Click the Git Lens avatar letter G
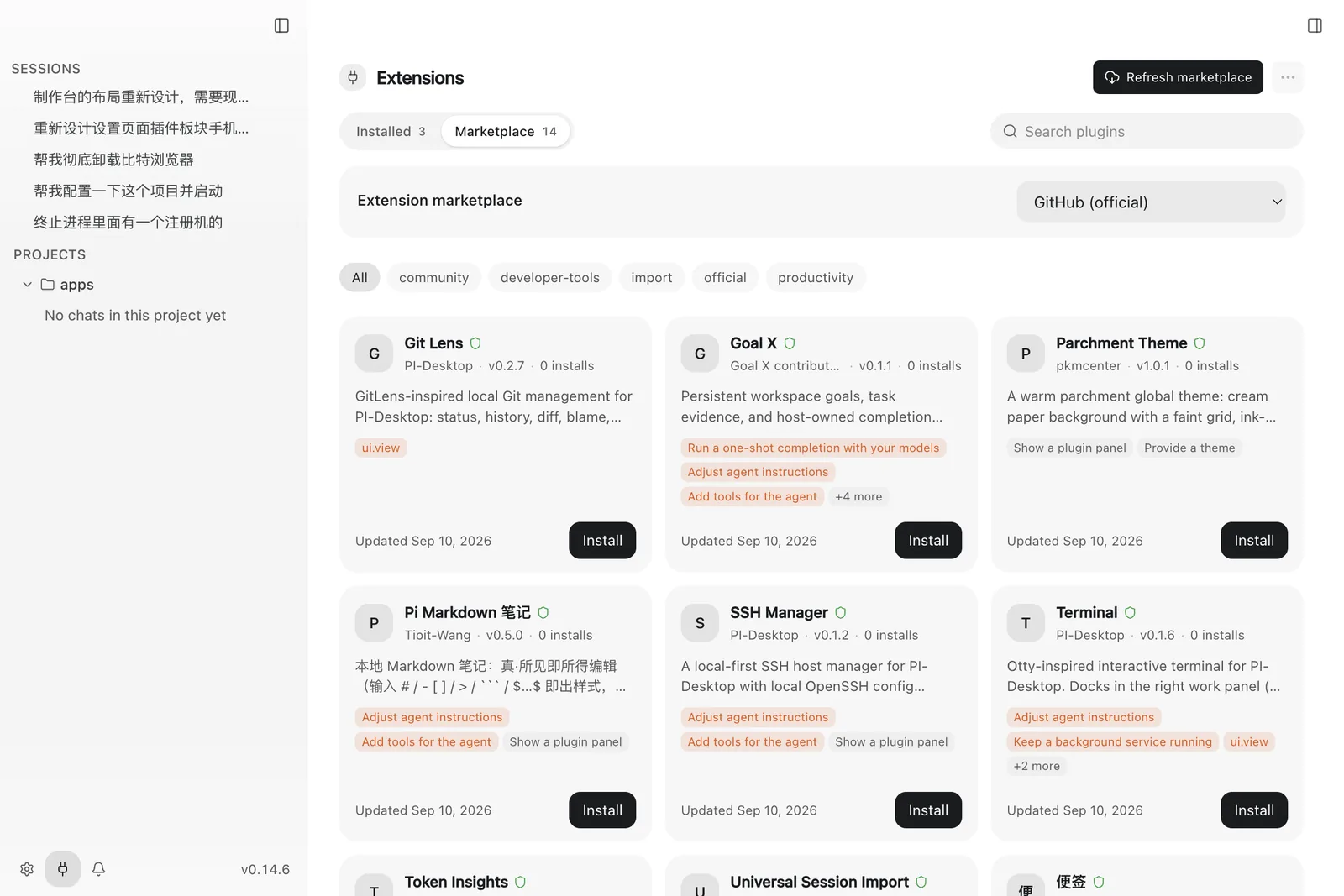1344x896 pixels. 374,354
